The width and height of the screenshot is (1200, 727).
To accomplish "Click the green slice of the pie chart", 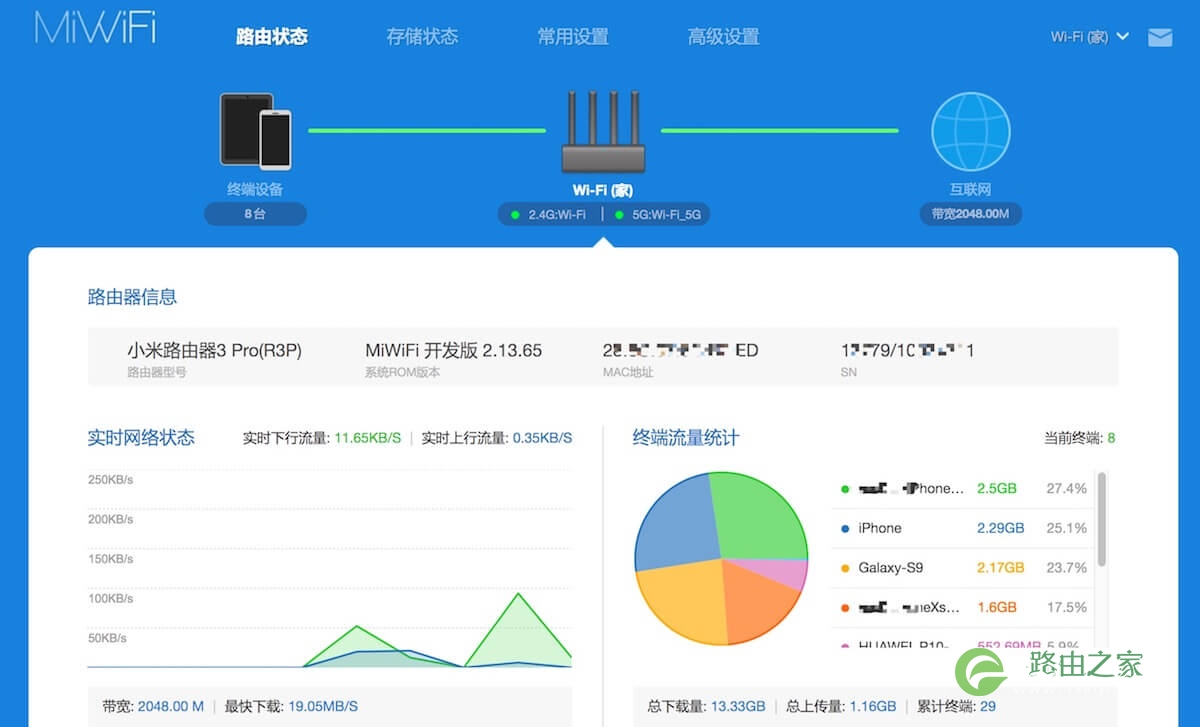I will tap(757, 515).
